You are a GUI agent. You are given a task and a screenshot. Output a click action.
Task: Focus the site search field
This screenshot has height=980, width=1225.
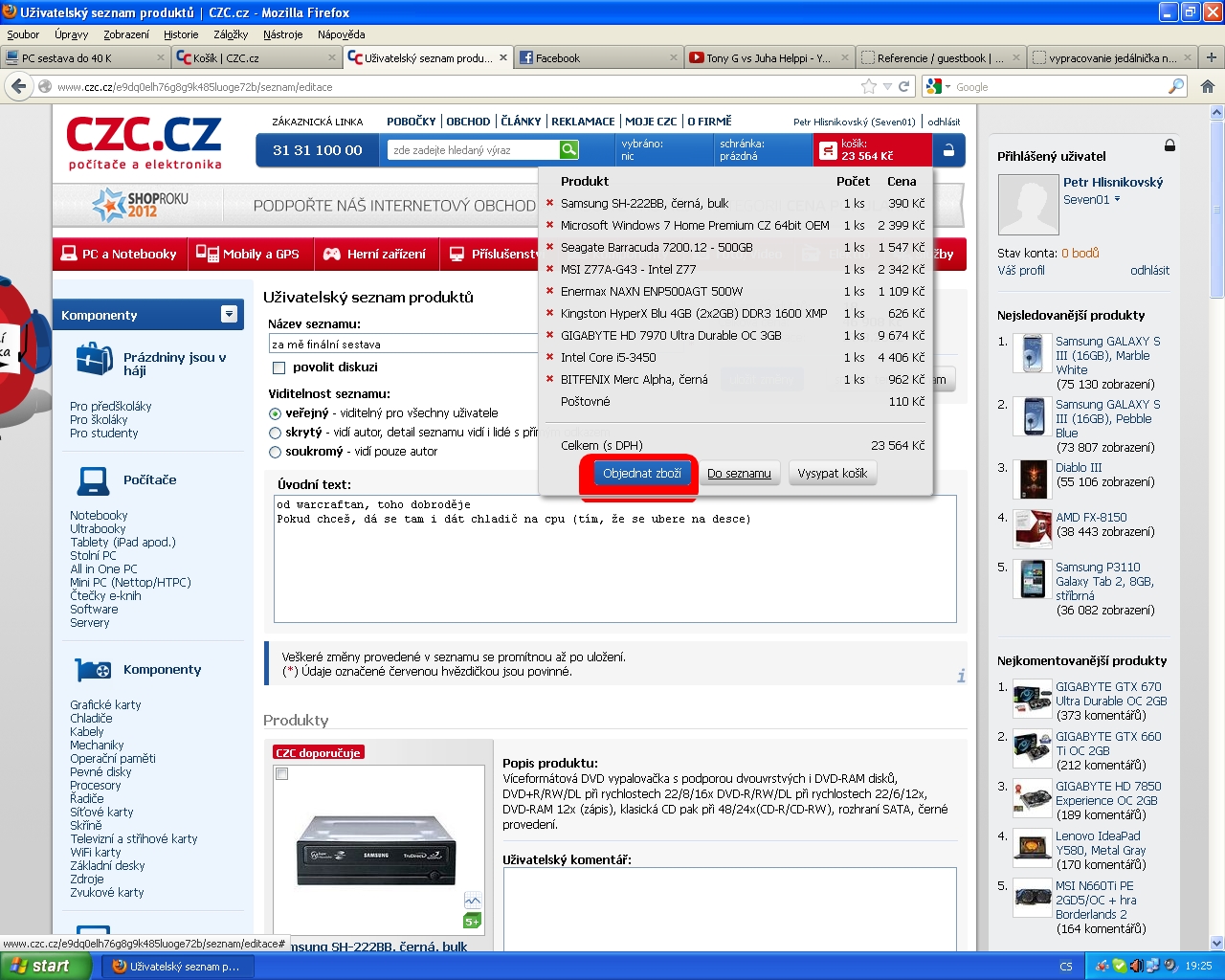click(475, 150)
